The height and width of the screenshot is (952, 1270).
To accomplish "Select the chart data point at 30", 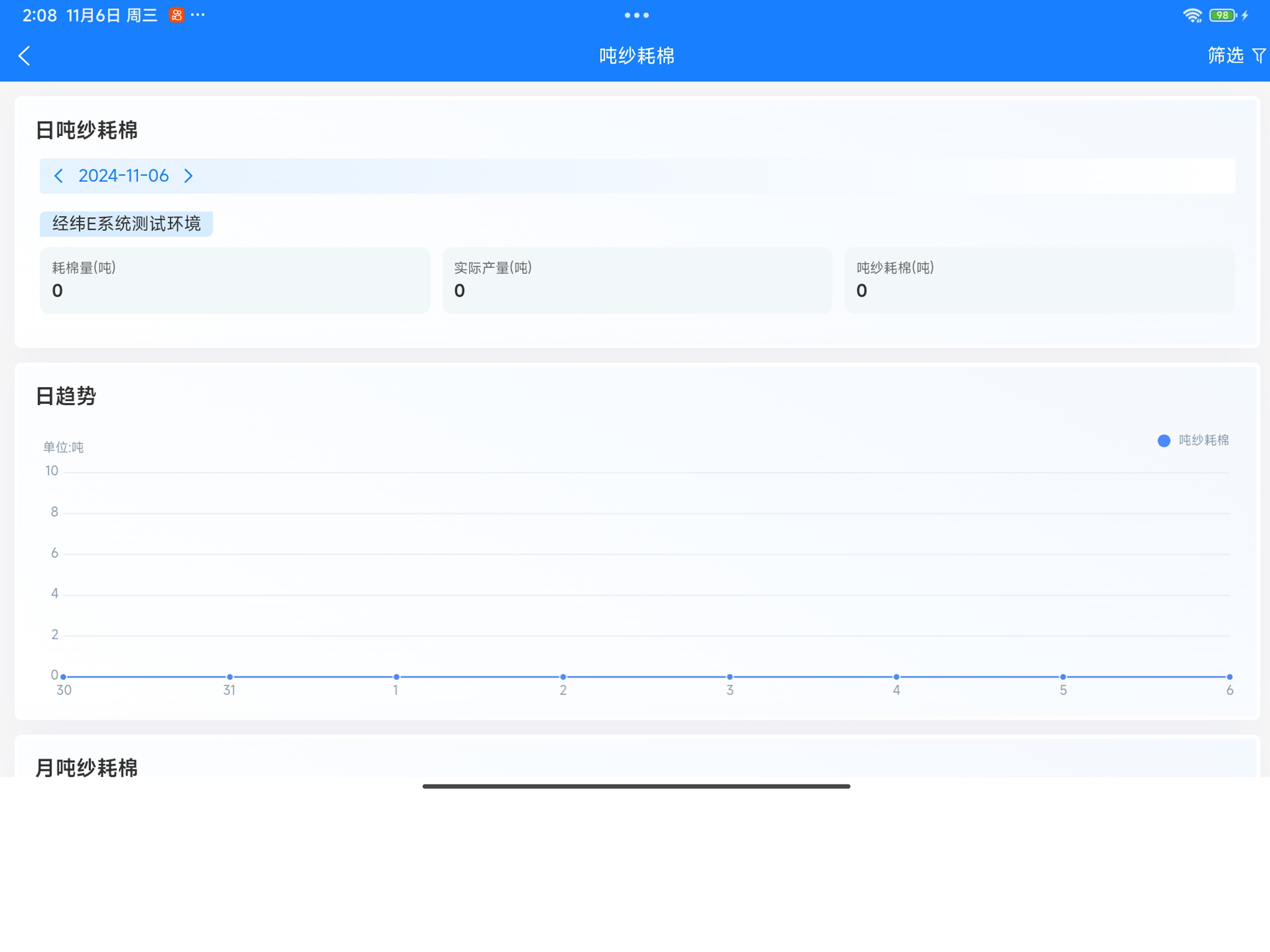I will (x=63, y=677).
